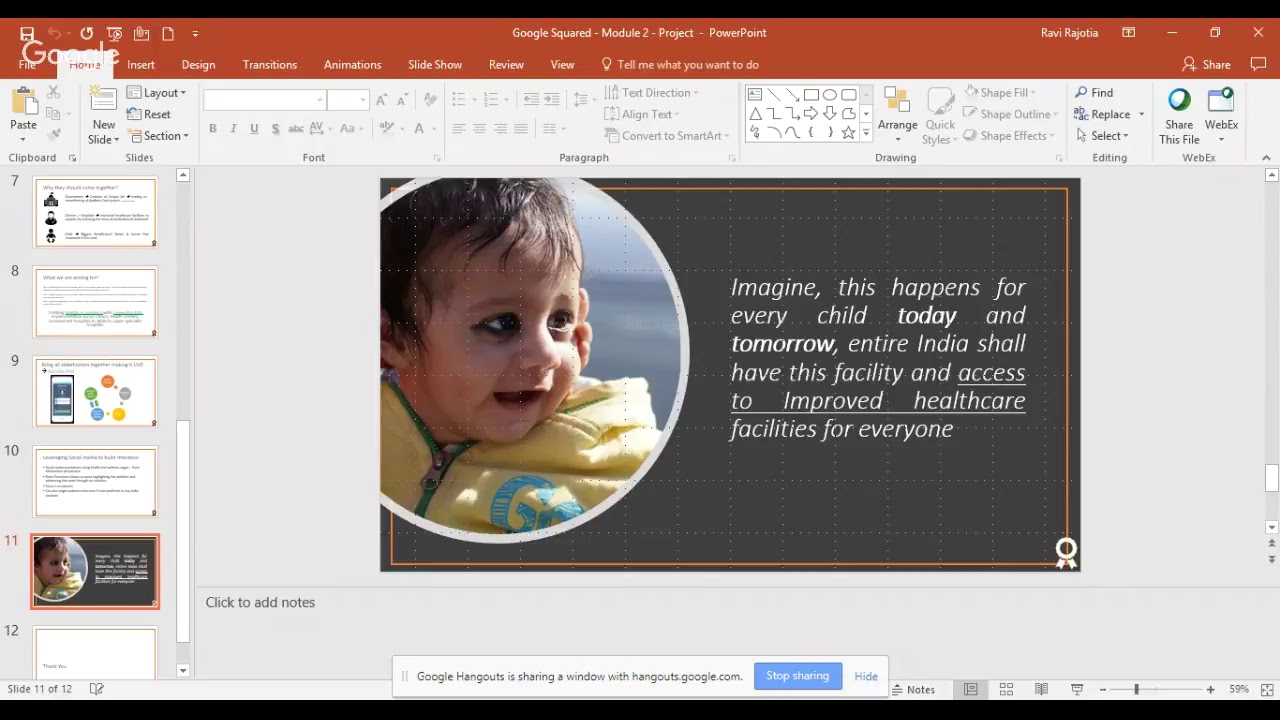Copy selection with the Copy icon
Screen dimensions: 1280x720
[x=54, y=114]
